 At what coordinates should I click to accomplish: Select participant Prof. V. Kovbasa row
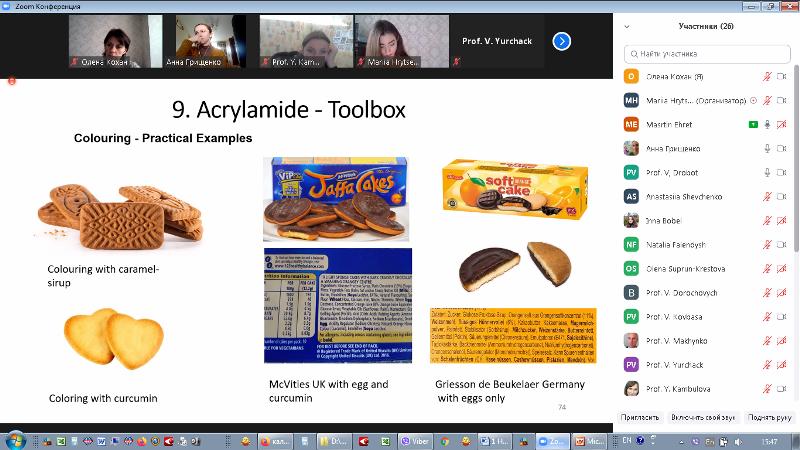click(706, 317)
